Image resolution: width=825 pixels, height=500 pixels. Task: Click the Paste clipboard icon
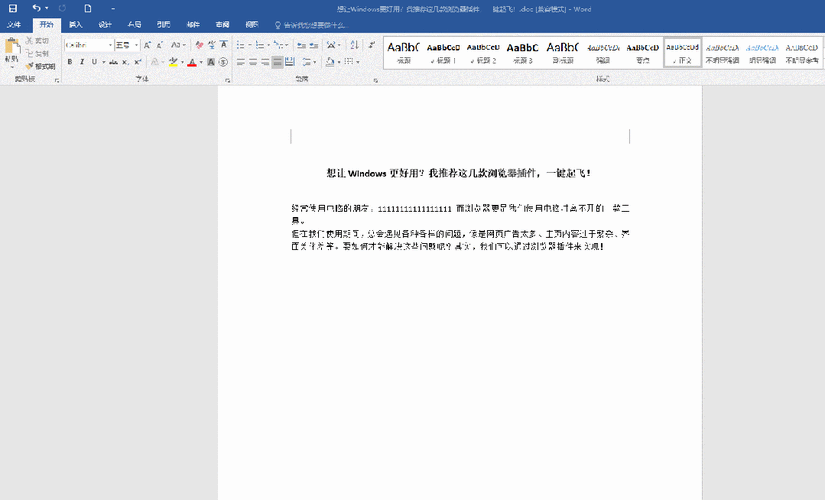(x=12, y=47)
